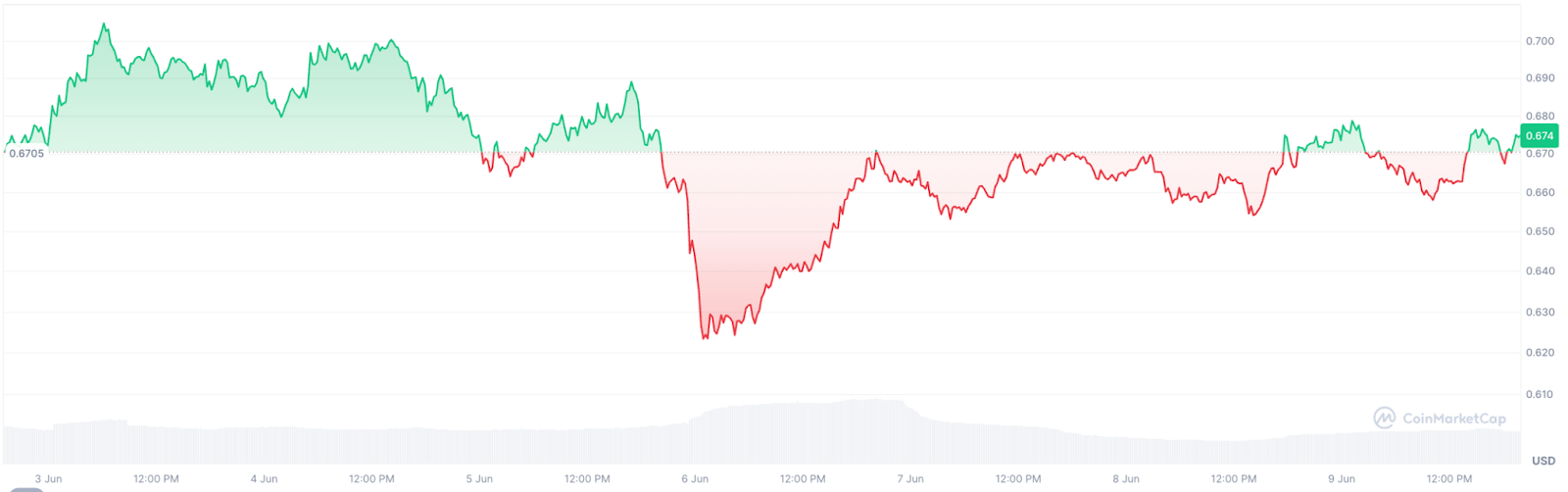The image size is (1568, 492).
Task: Click the 0.660 price axis label
Action: (1540, 193)
